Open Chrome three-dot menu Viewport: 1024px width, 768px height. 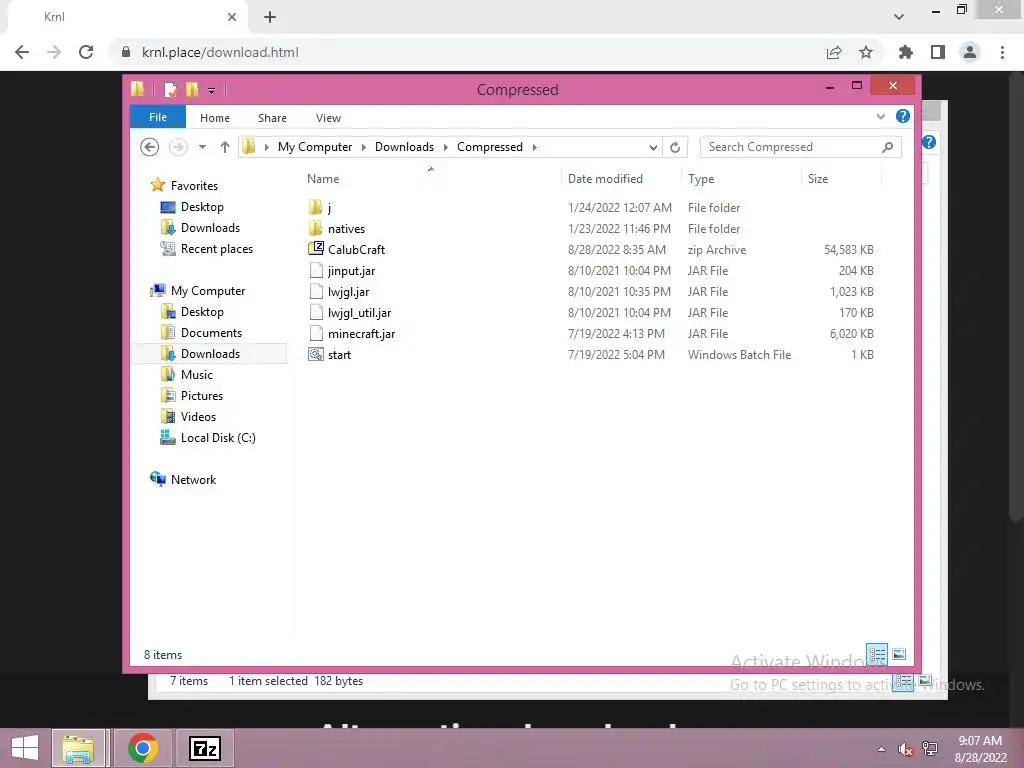(1002, 52)
